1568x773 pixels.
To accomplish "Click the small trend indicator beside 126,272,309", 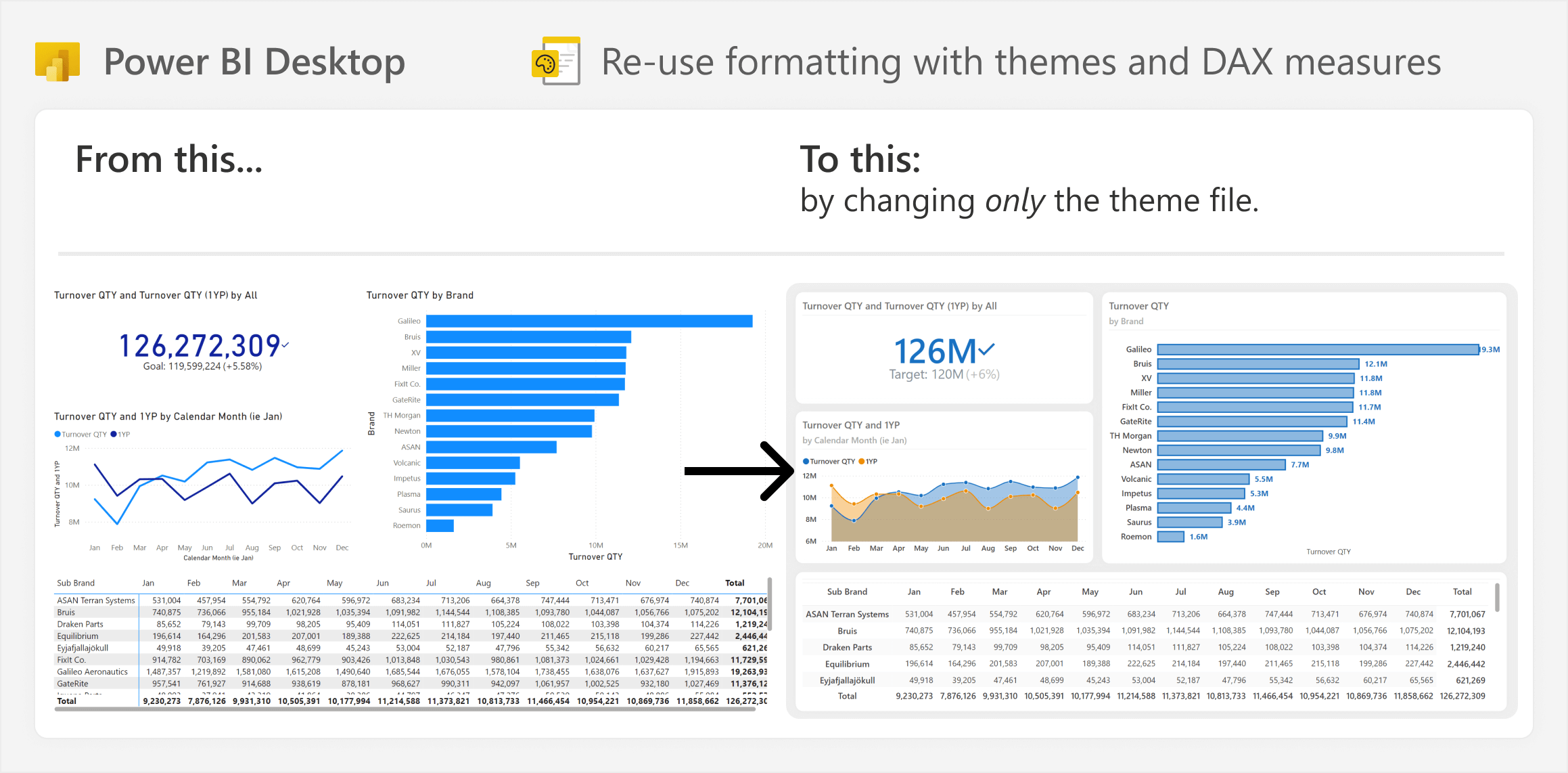I will (285, 345).
